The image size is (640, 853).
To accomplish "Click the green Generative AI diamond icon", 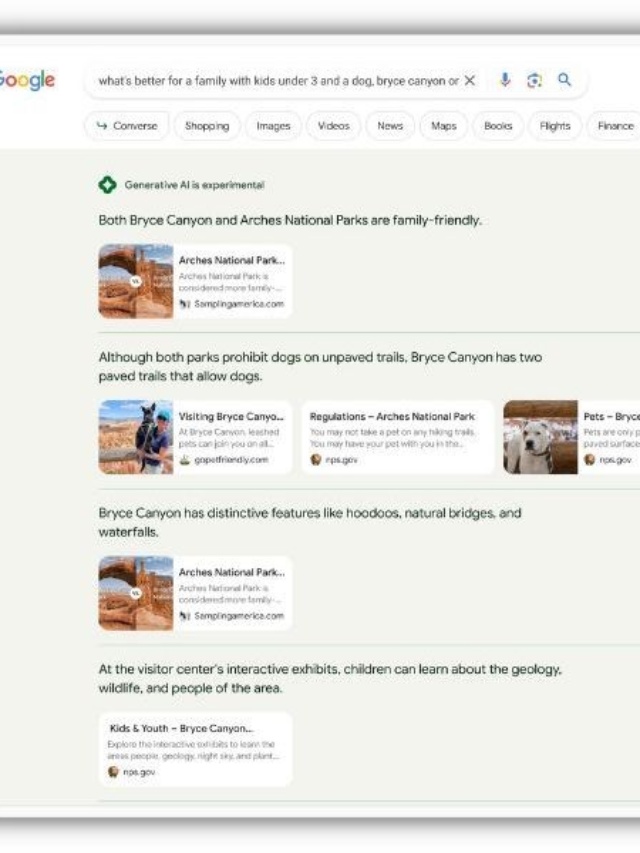I will point(107,185).
